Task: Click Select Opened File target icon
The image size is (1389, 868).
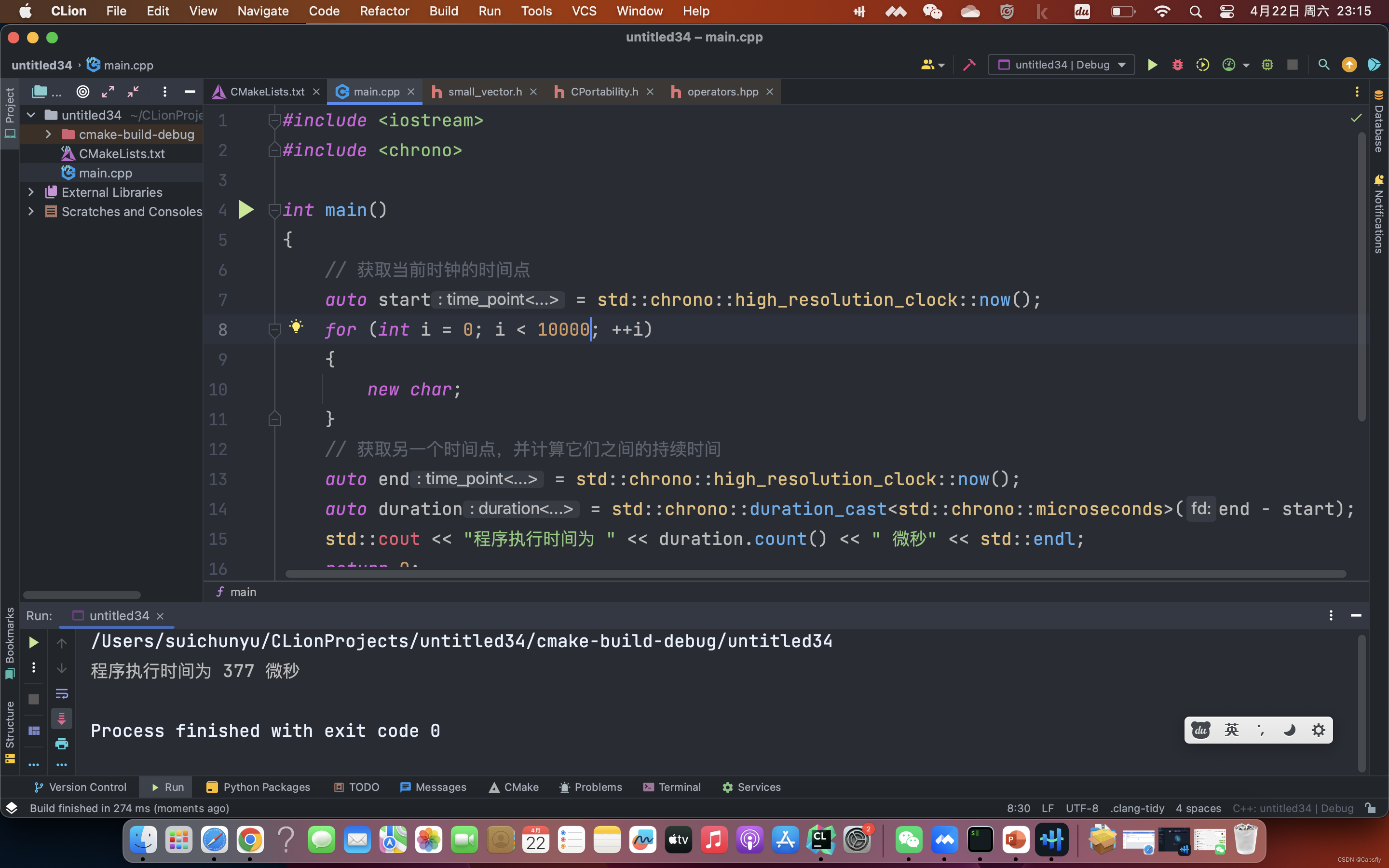Action: coord(83,92)
